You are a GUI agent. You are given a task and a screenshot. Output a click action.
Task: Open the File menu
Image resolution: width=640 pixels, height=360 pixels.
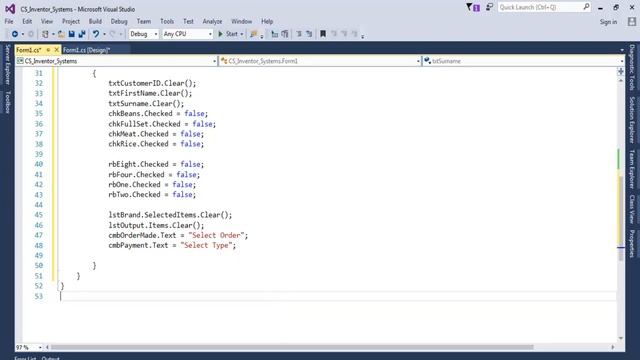click(9, 21)
